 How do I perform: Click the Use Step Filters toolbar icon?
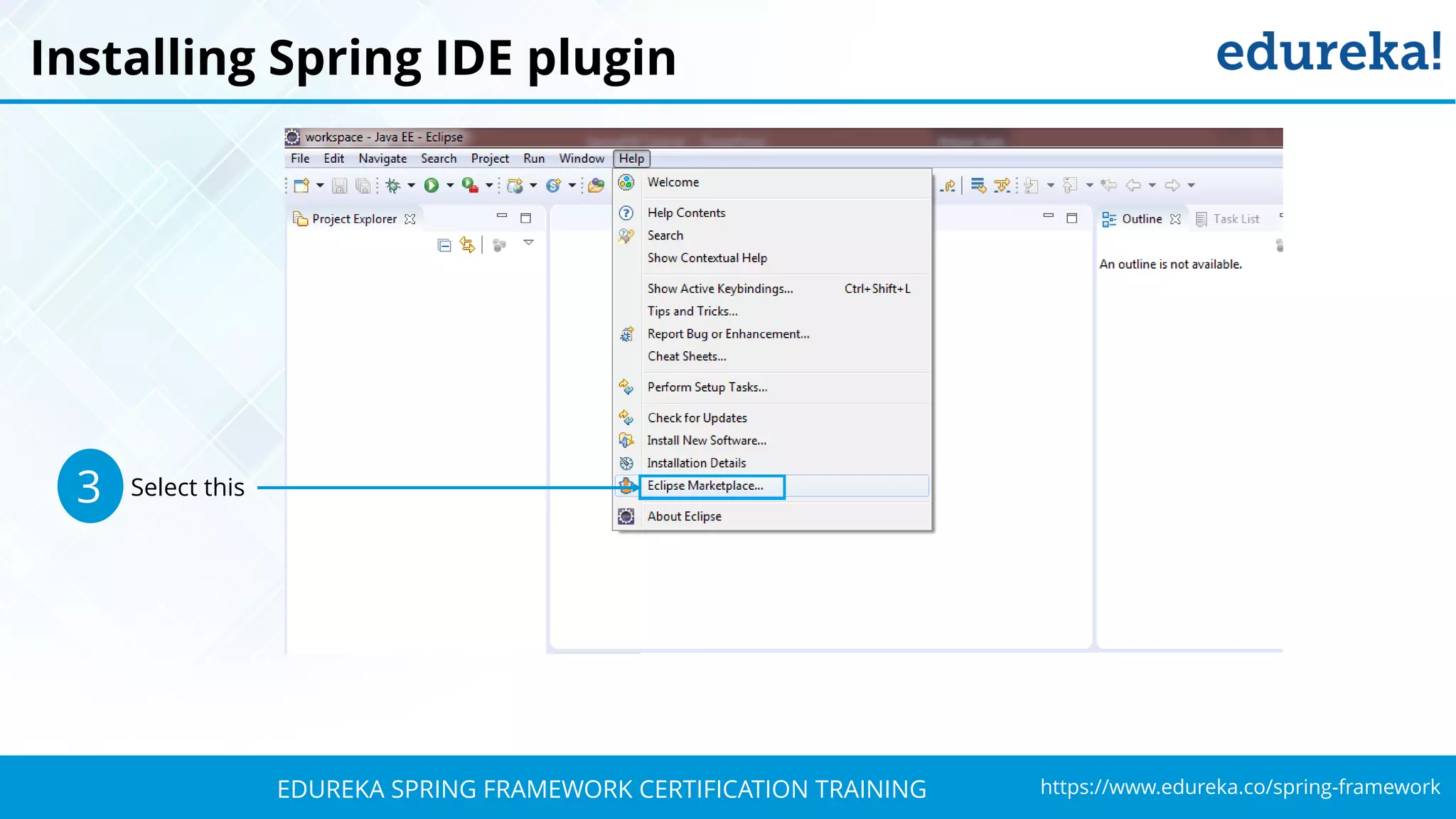tap(1002, 186)
